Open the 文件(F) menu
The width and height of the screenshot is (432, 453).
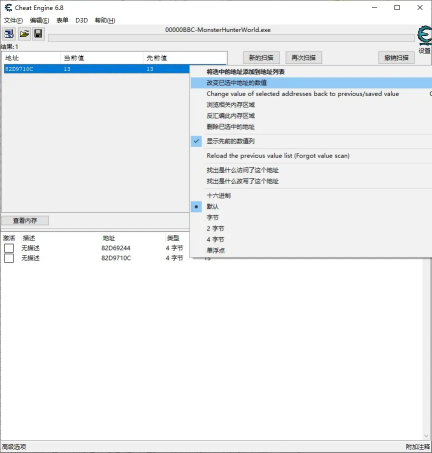point(13,21)
